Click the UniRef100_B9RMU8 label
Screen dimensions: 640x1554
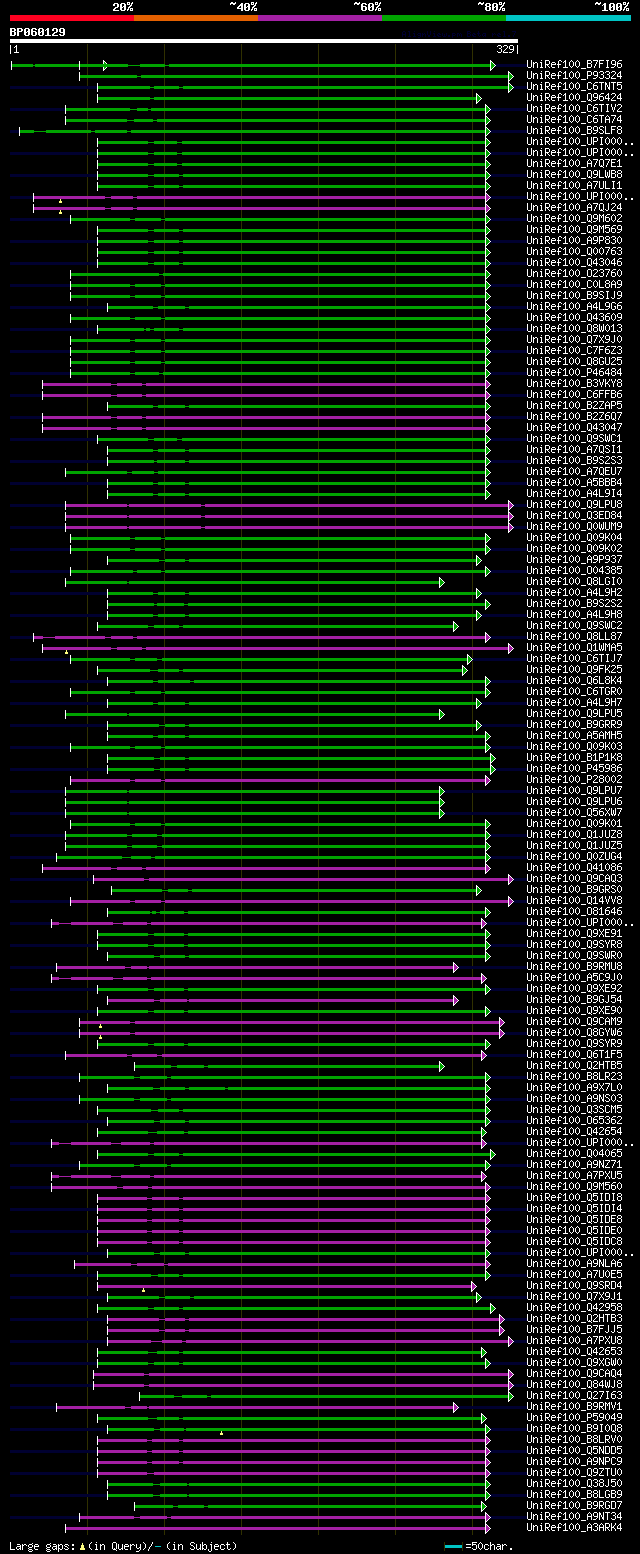click(574, 966)
